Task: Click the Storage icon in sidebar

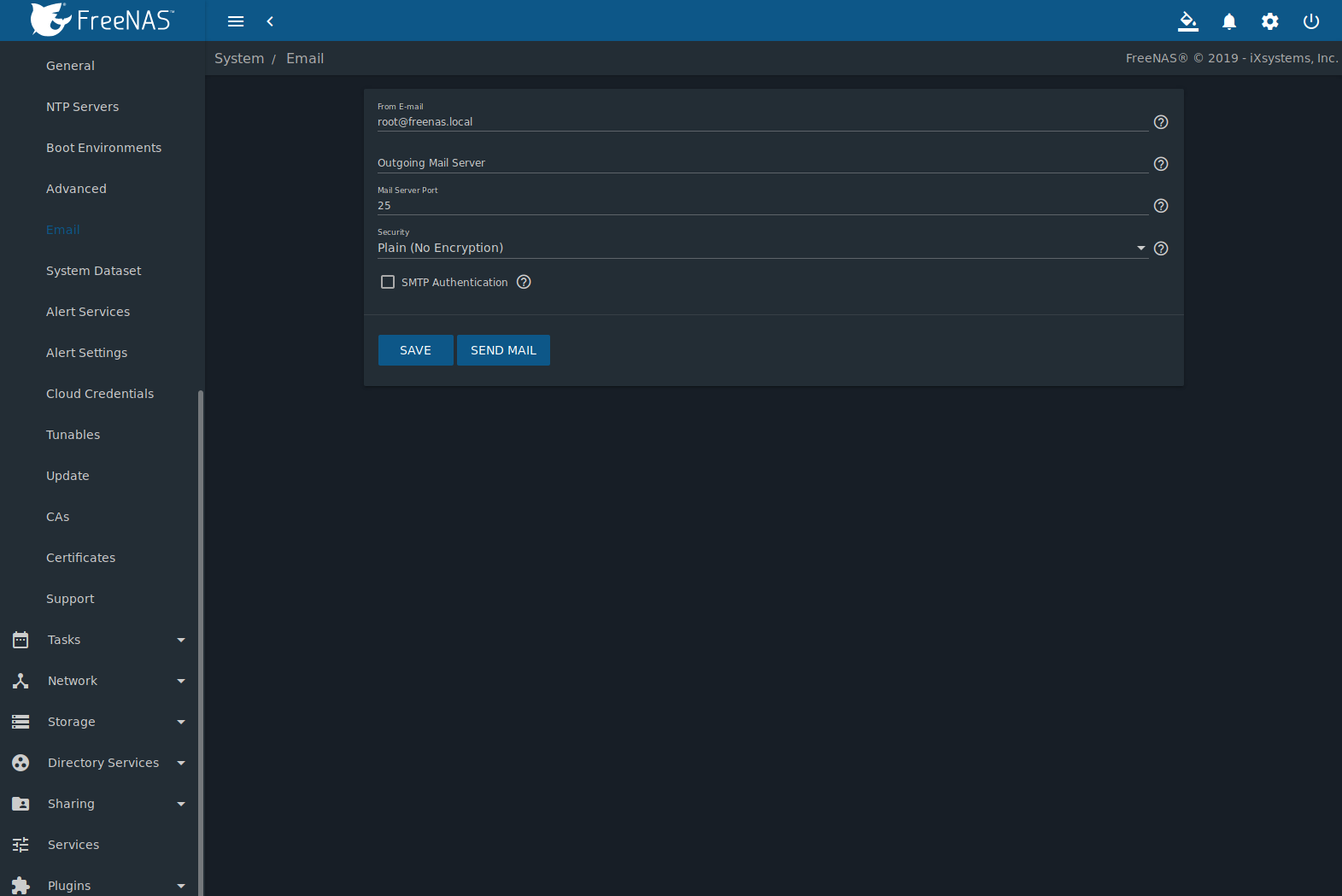Action: coord(21,722)
